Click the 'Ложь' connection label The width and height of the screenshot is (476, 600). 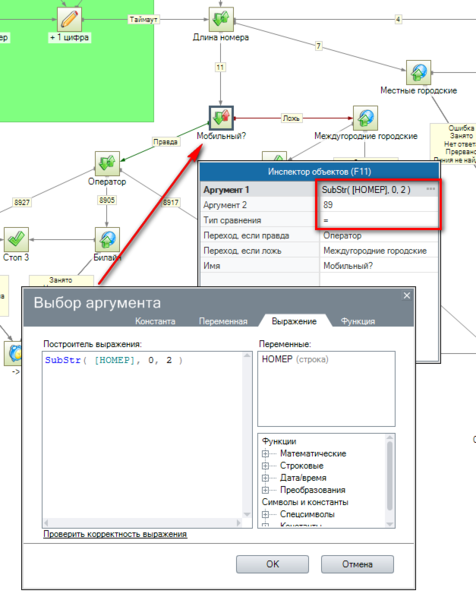click(x=291, y=118)
